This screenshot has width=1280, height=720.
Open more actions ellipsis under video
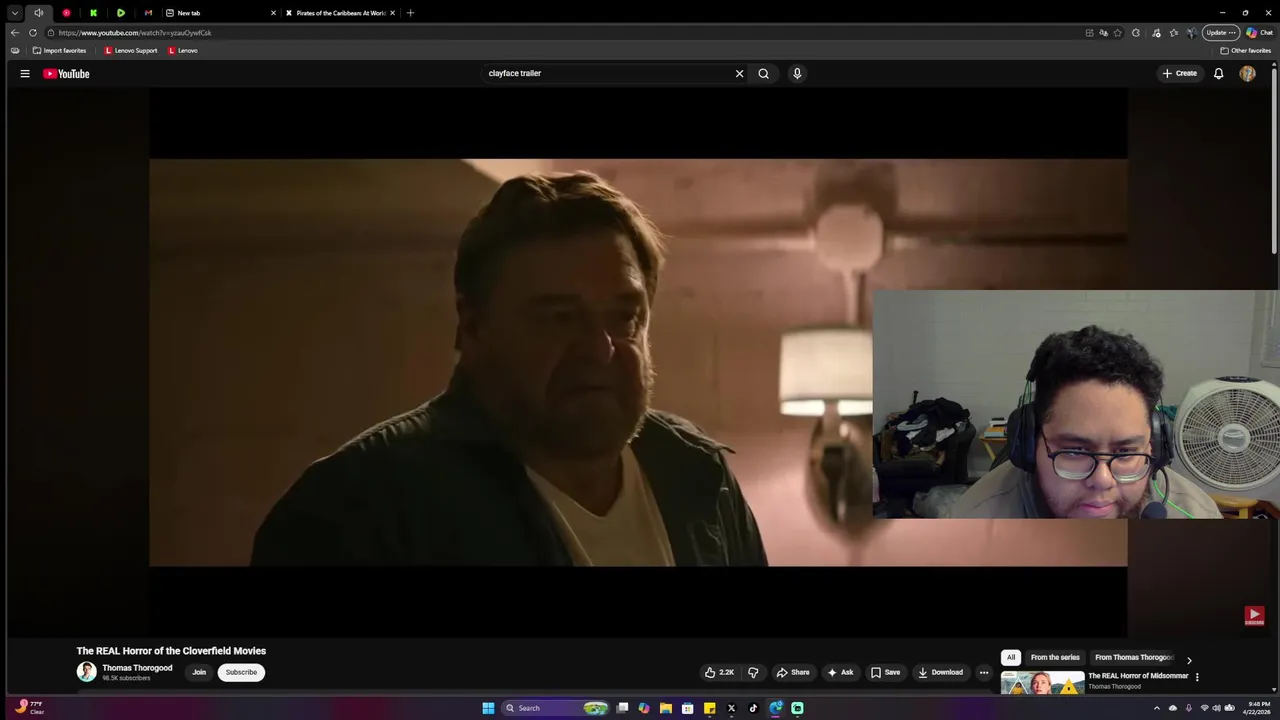coord(983,672)
